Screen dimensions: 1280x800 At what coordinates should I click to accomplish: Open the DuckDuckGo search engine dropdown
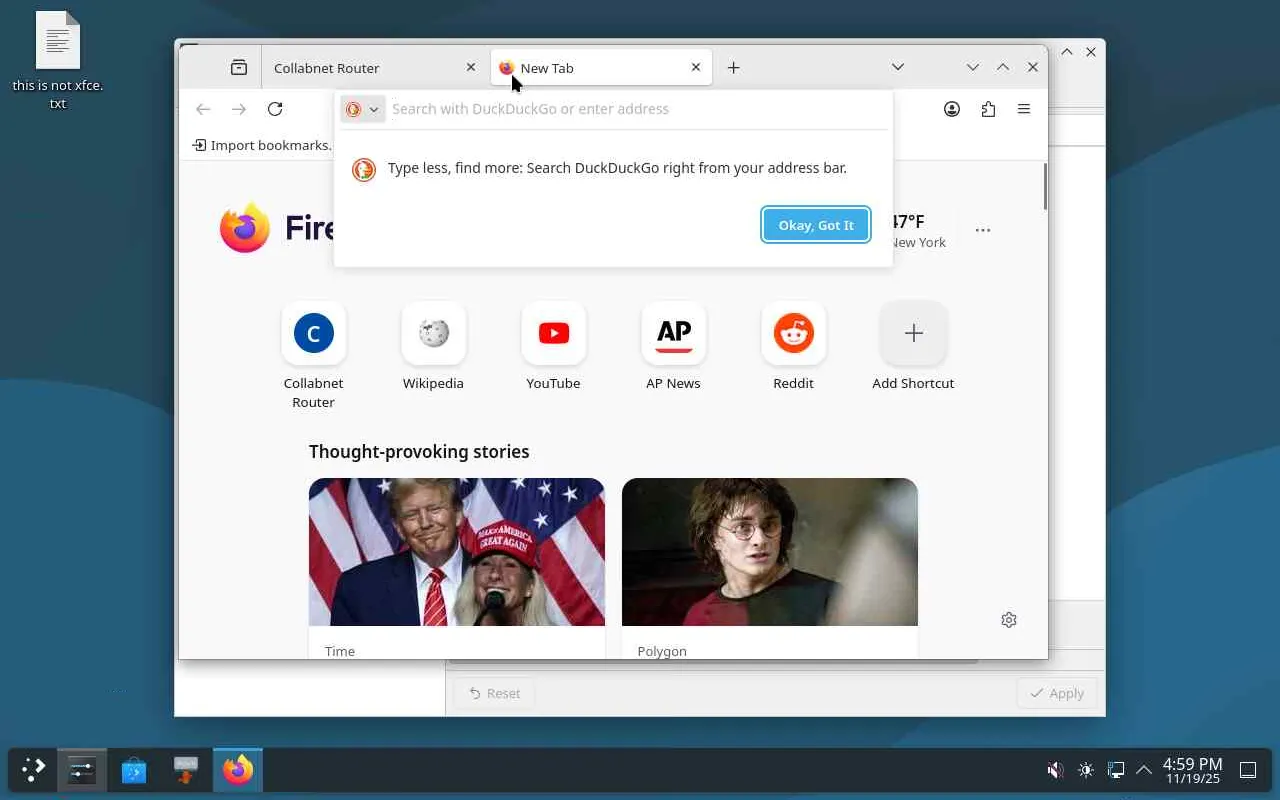362,109
